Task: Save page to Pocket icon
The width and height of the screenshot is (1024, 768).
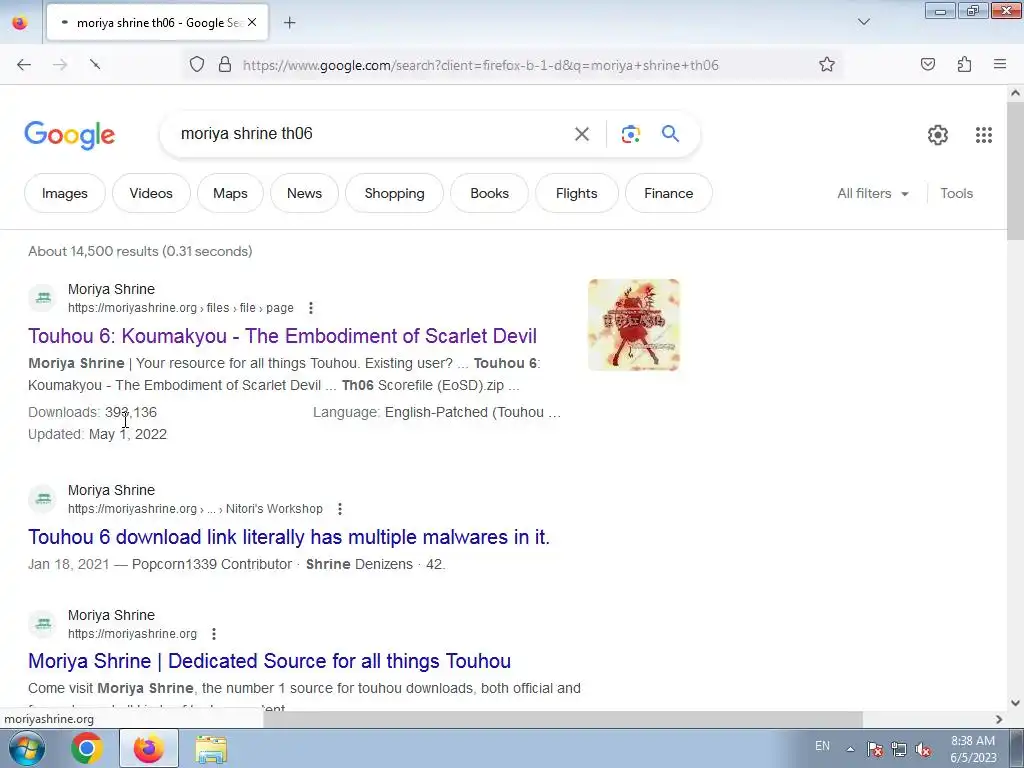Action: pos(928,65)
